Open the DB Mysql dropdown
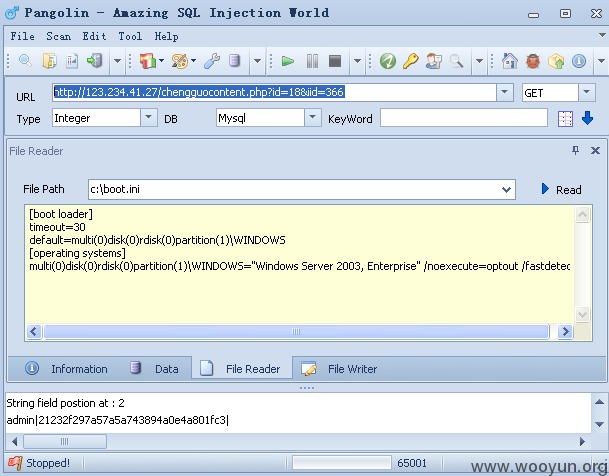 312,117
